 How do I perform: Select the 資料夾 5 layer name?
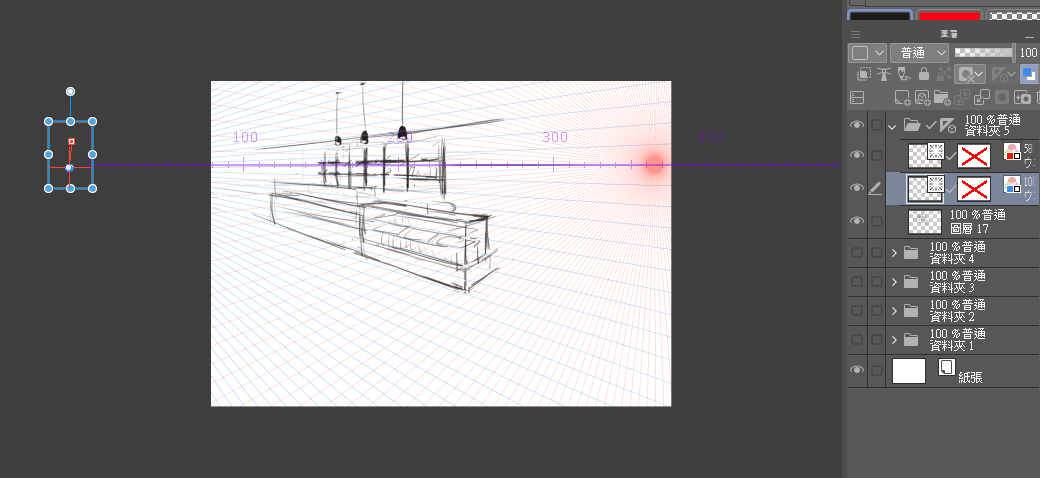987,131
